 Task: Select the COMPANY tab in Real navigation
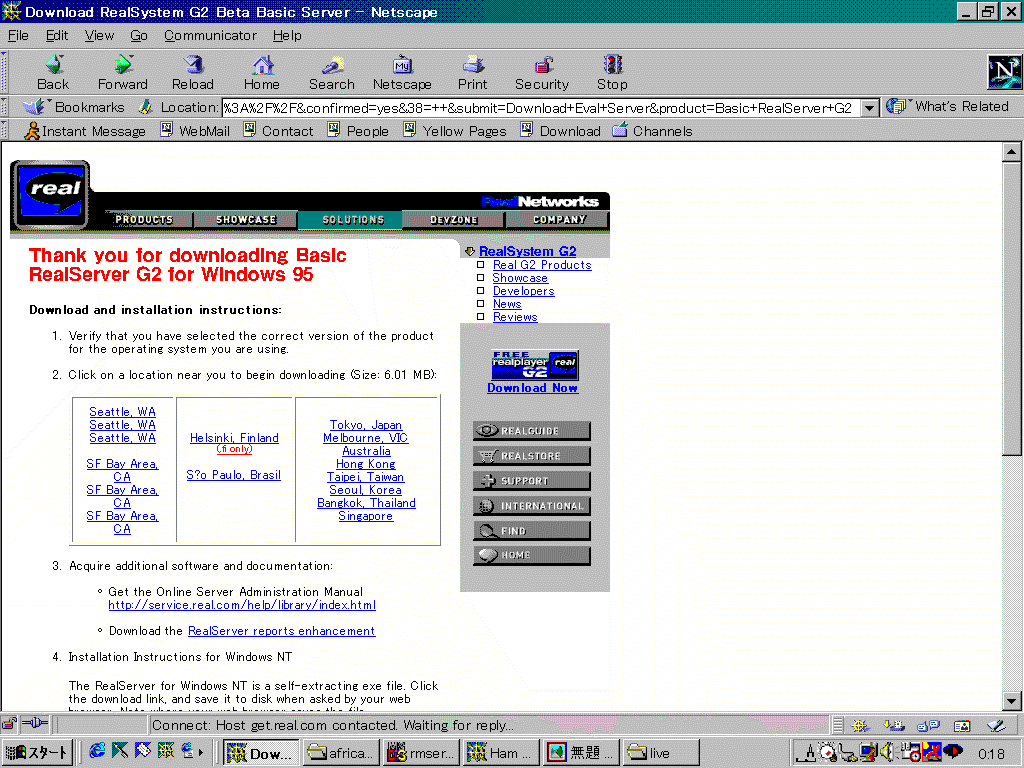[558, 219]
